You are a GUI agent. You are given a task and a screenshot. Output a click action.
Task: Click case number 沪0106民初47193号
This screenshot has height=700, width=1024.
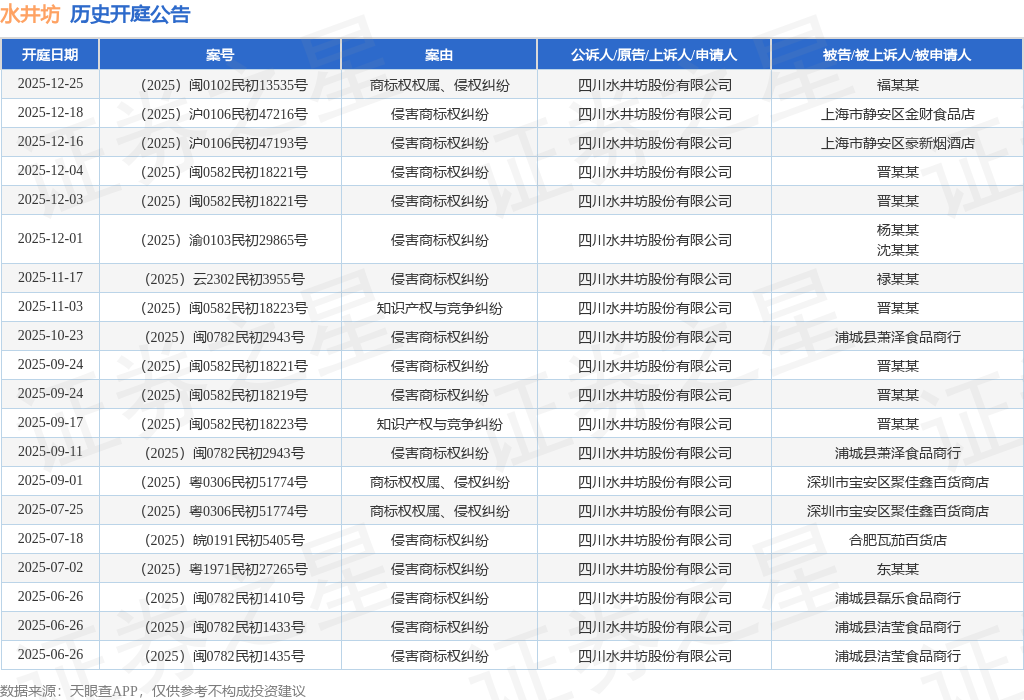pos(224,143)
